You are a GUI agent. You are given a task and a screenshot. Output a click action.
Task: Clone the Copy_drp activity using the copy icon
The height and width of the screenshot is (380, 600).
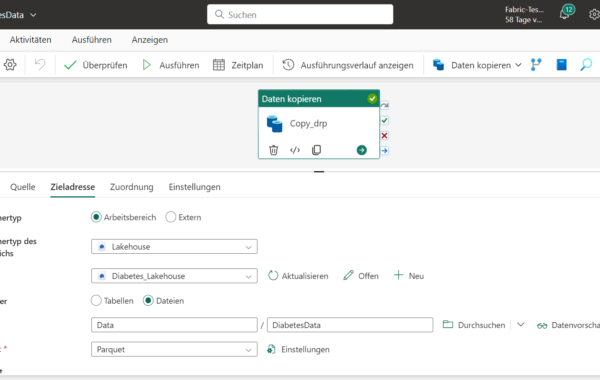316,150
